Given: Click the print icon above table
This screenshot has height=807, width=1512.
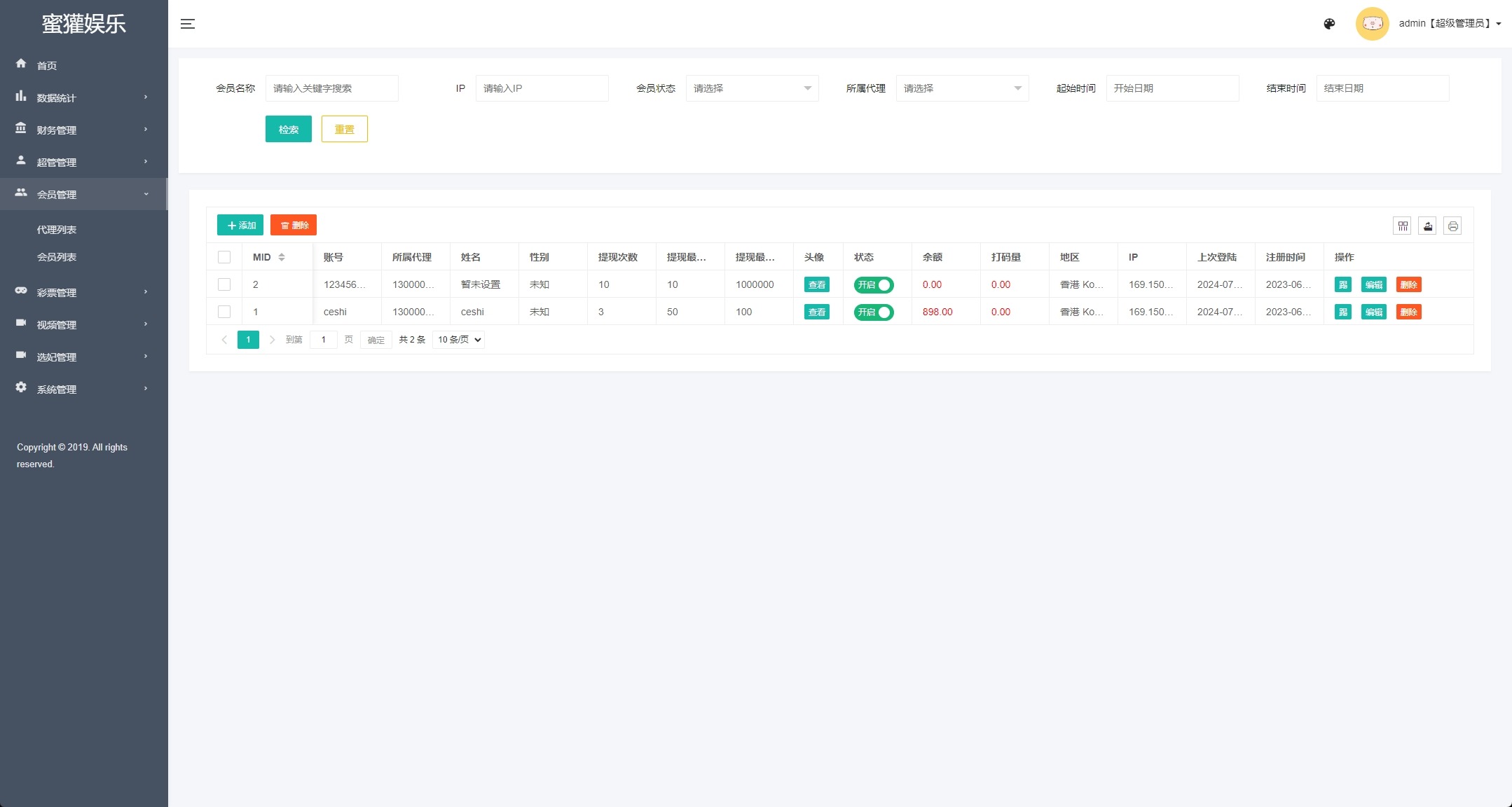Looking at the screenshot, I should tap(1452, 226).
